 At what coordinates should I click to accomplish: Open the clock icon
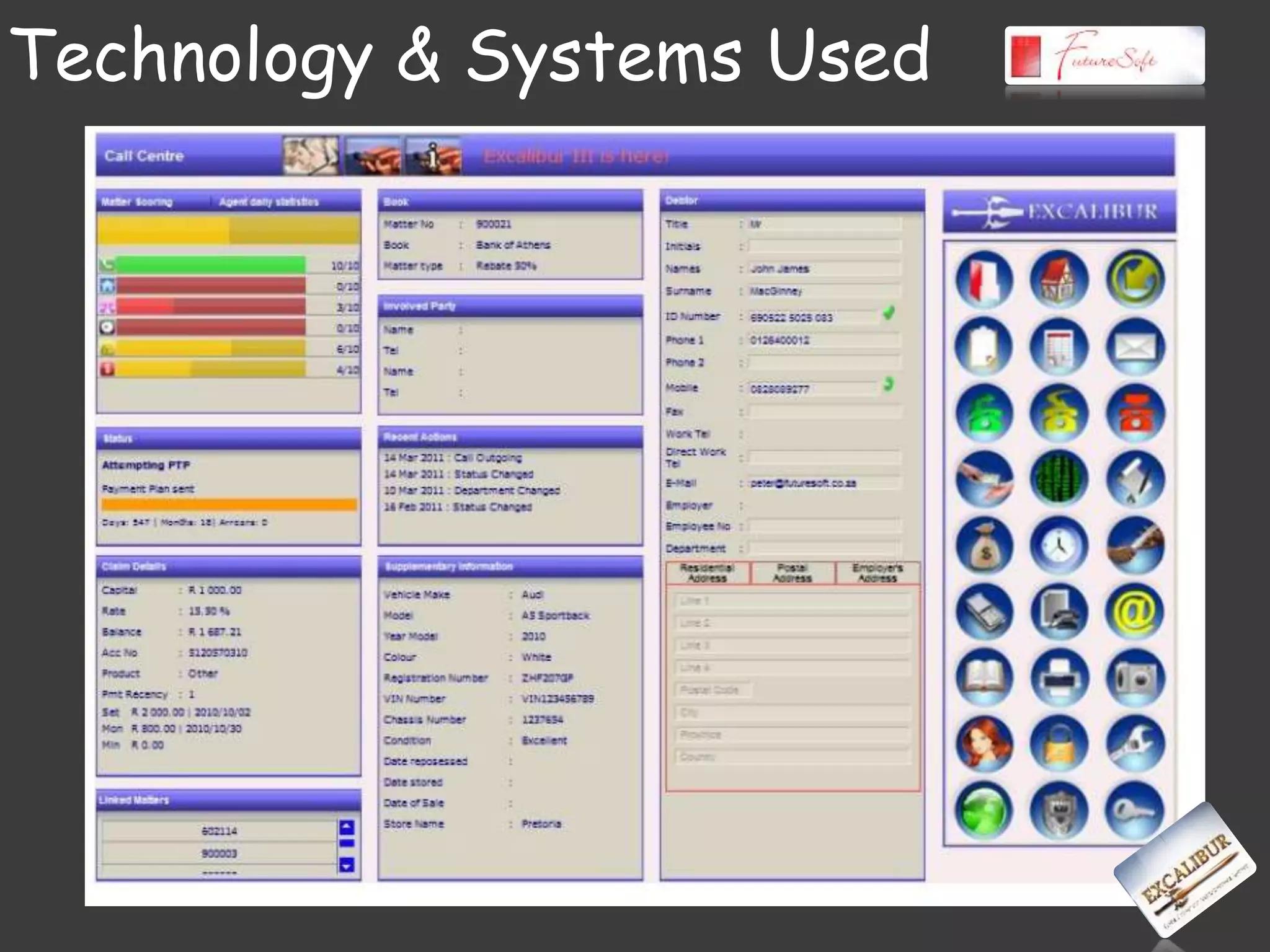pyautogui.click(x=1059, y=545)
